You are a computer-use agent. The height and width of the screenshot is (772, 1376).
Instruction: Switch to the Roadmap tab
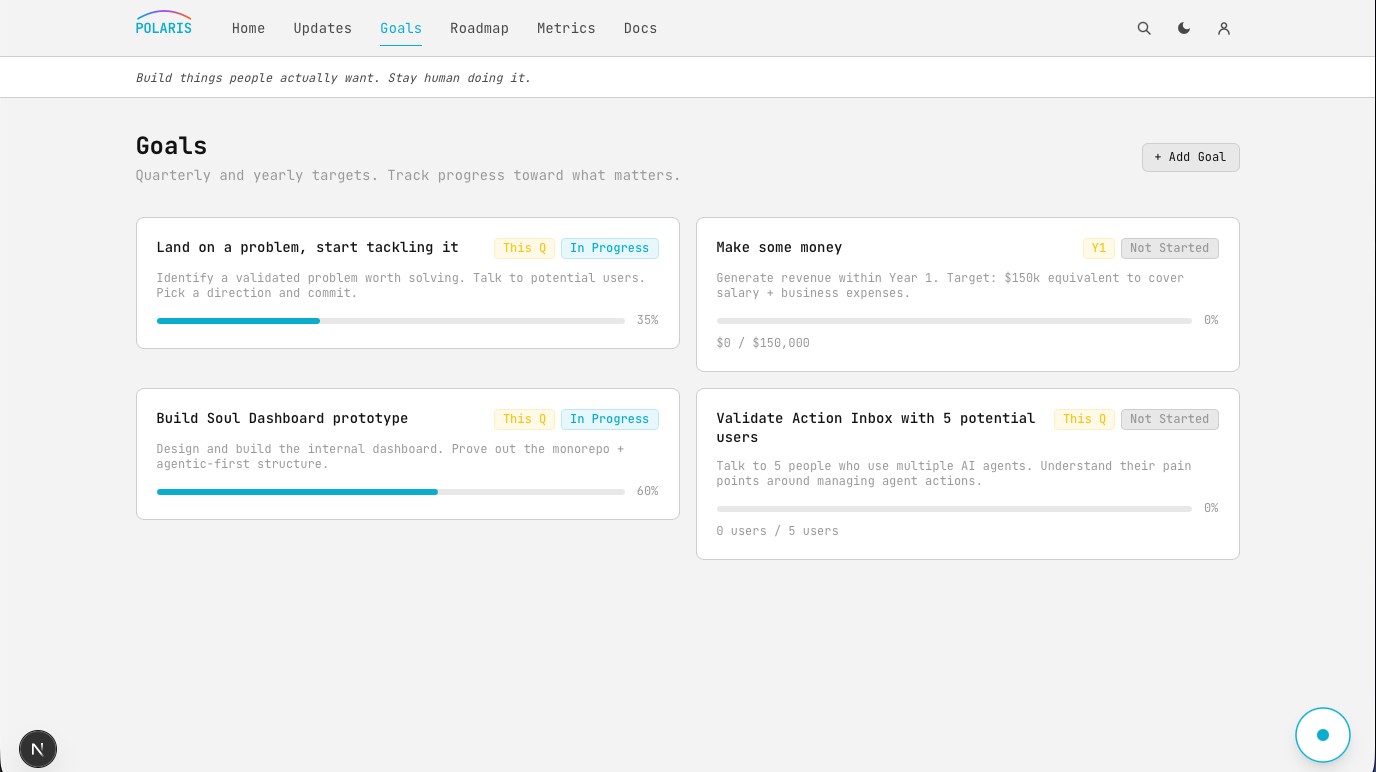(x=479, y=28)
